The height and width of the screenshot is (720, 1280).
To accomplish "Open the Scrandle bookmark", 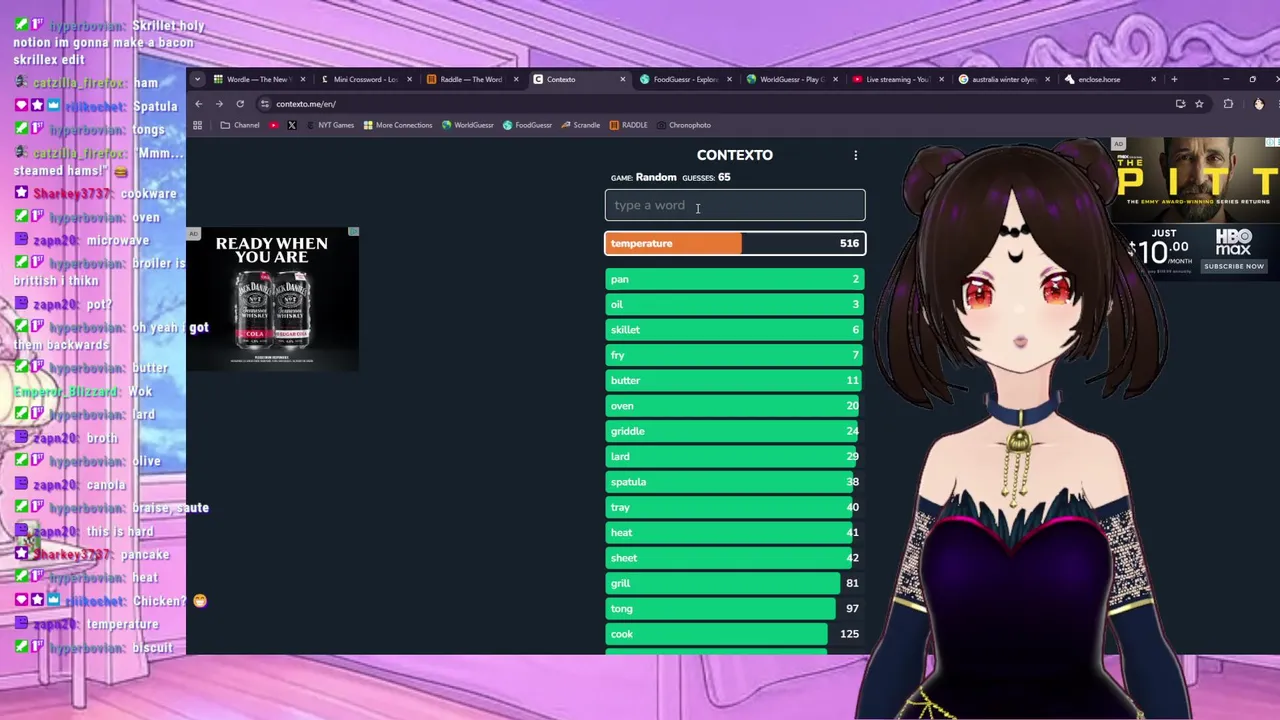I will click(581, 125).
